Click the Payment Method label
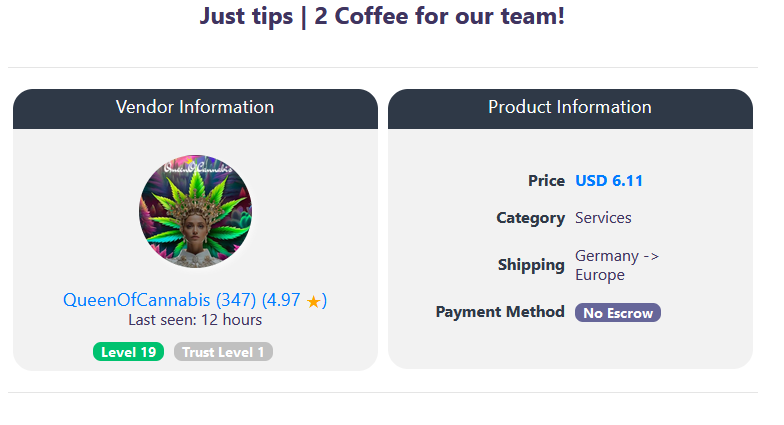 (x=500, y=312)
